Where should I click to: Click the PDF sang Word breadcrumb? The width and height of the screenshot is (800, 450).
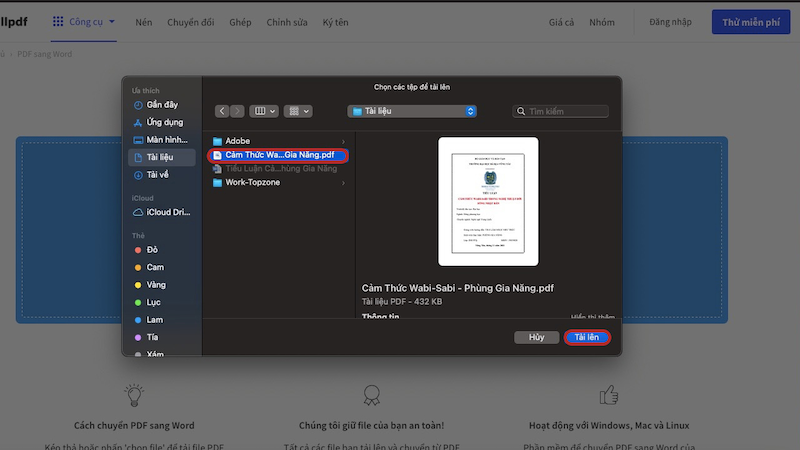[44, 54]
